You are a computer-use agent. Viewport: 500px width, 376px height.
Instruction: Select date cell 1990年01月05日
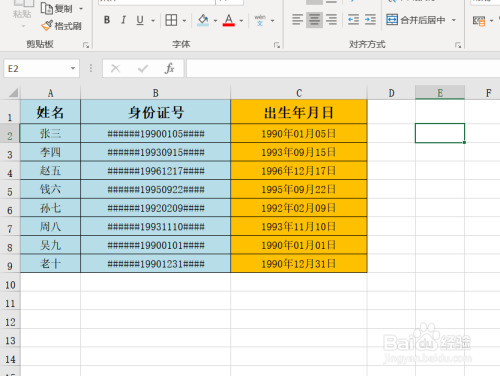(x=299, y=133)
